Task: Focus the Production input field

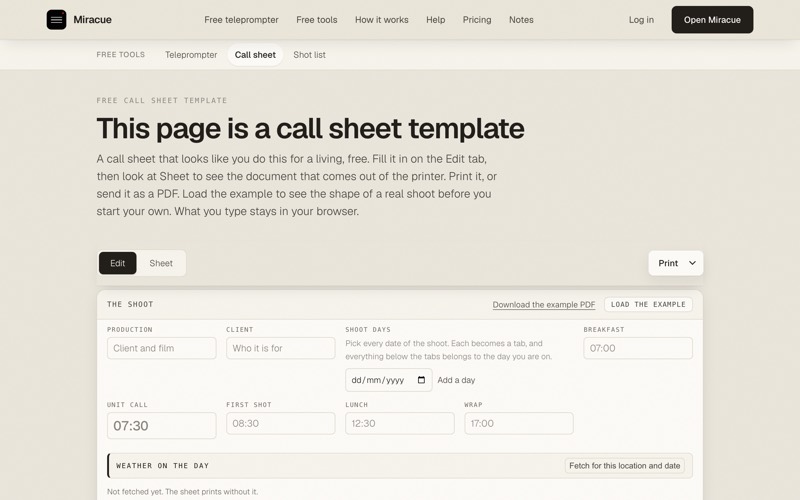Action: (x=162, y=348)
